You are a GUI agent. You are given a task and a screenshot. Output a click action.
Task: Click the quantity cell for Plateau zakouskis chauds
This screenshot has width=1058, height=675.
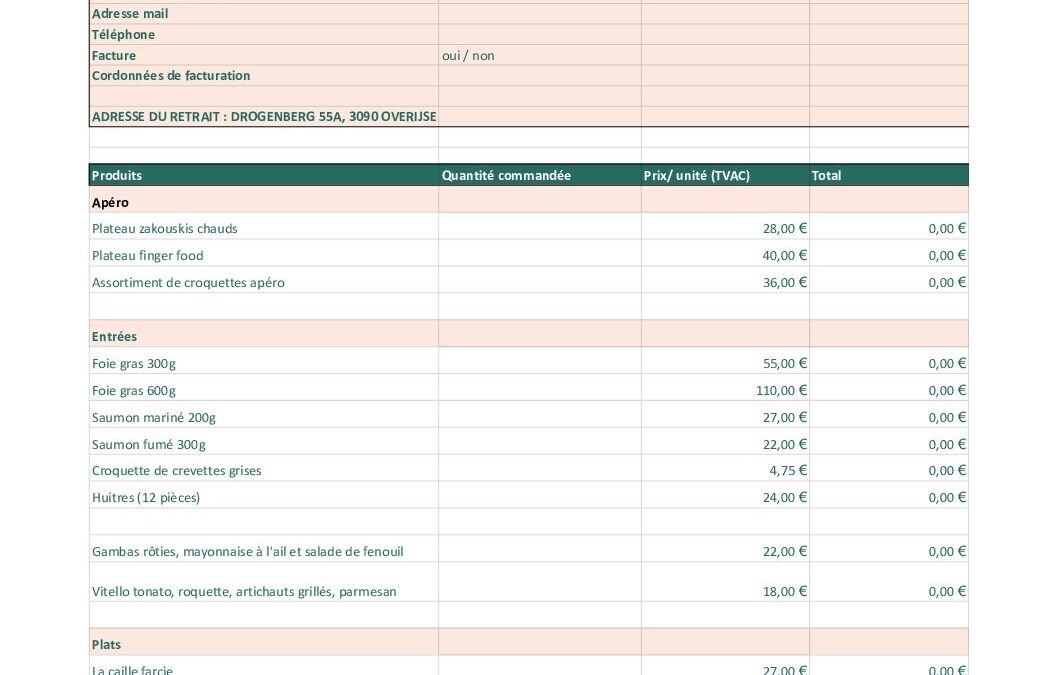(x=539, y=228)
